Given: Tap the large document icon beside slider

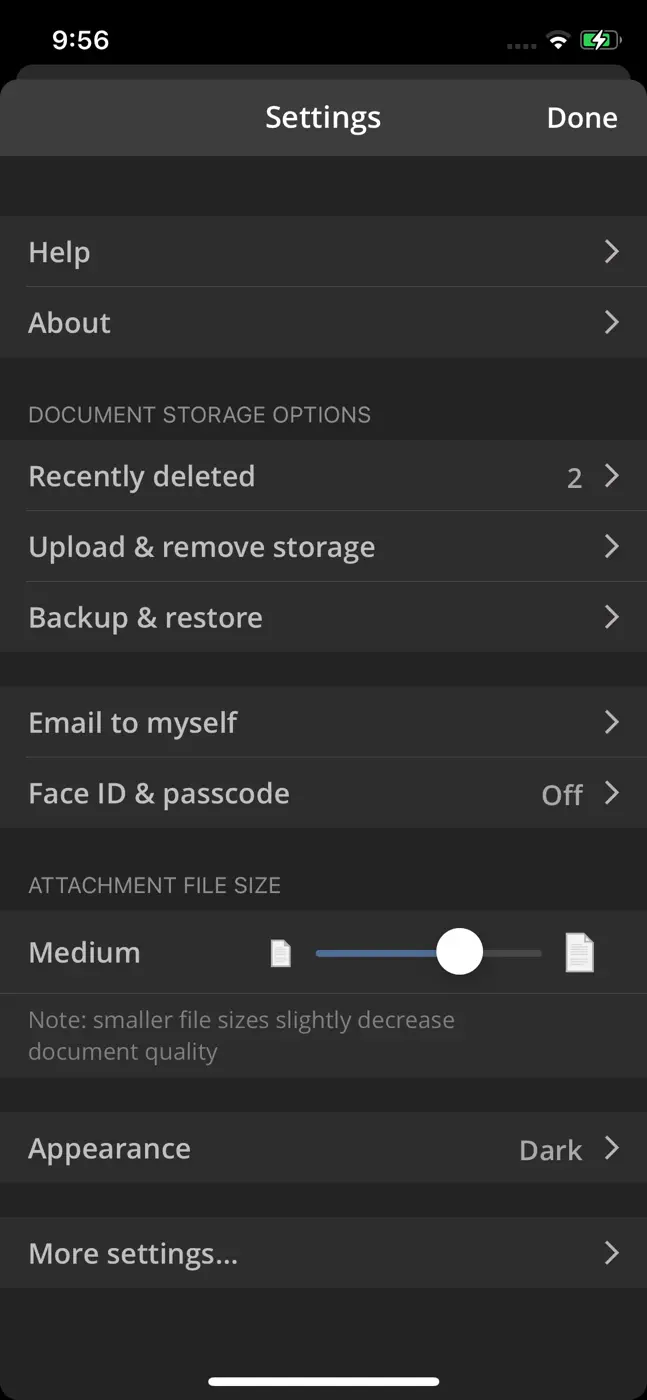Looking at the screenshot, I should 580,952.
